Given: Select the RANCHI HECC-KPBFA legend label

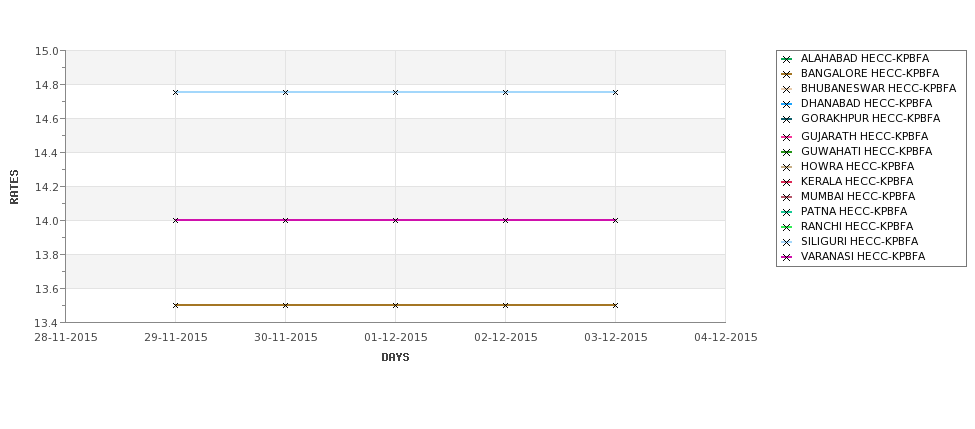Looking at the screenshot, I should tap(857, 226).
